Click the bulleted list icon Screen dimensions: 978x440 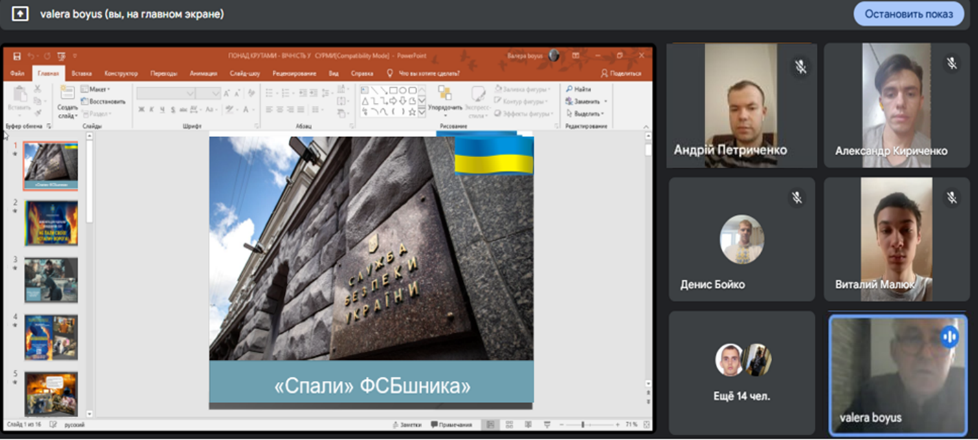269,93
